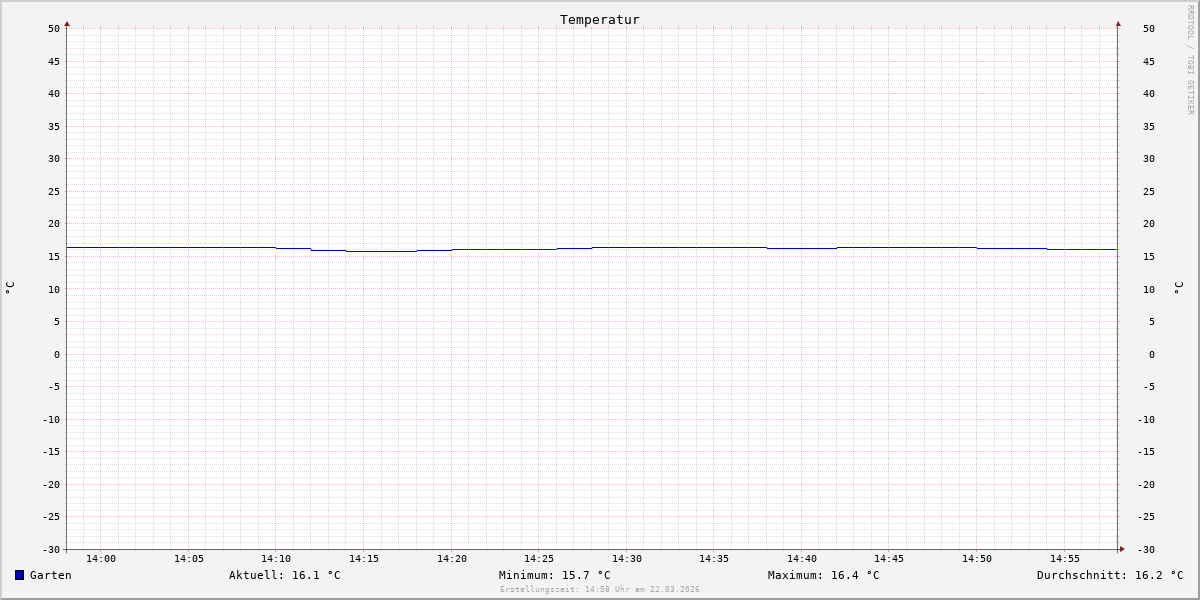Click the 14:00 time axis label
The height and width of the screenshot is (600, 1200).
click(x=101, y=559)
